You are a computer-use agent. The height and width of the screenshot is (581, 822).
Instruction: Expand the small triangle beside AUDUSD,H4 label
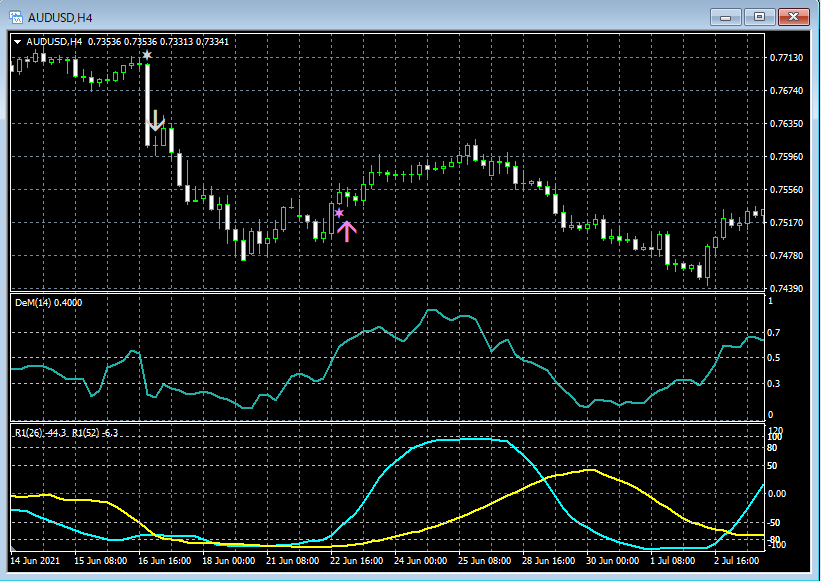pyautogui.click(x=17, y=41)
